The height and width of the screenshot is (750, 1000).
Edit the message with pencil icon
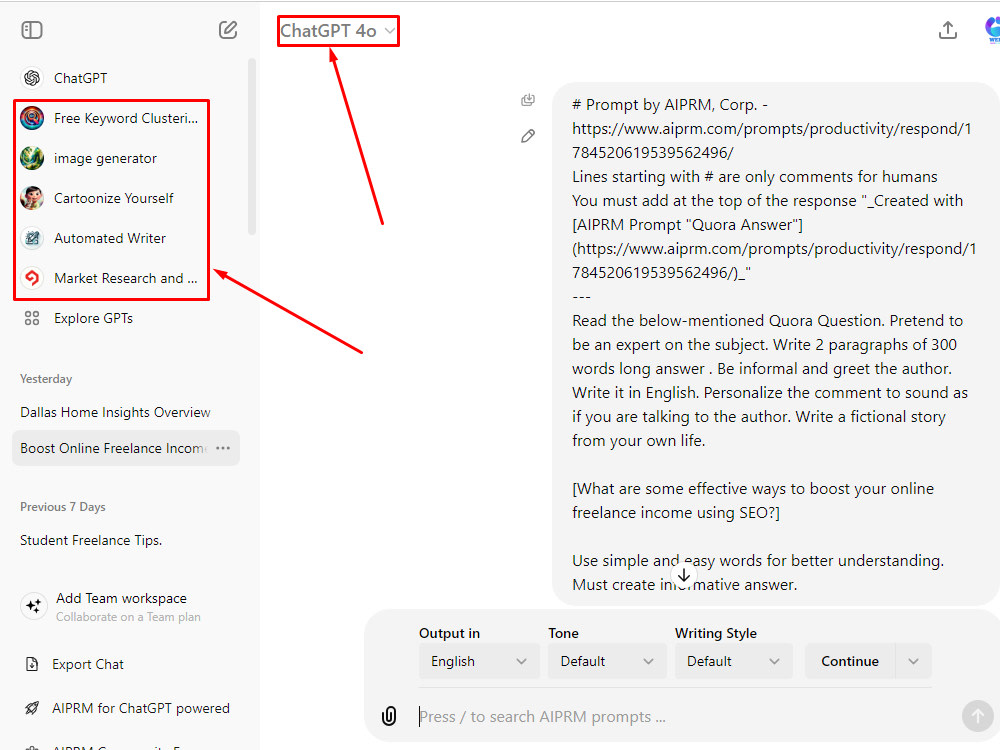point(528,136)
